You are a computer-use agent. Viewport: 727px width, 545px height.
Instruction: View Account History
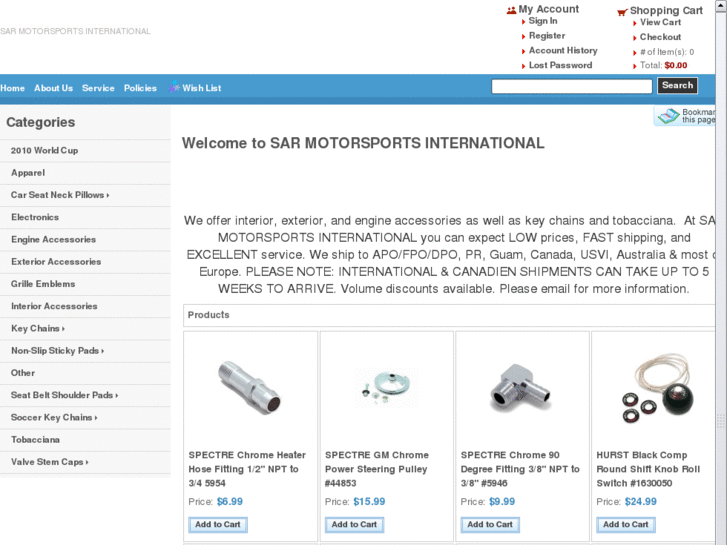pos(563,51)
